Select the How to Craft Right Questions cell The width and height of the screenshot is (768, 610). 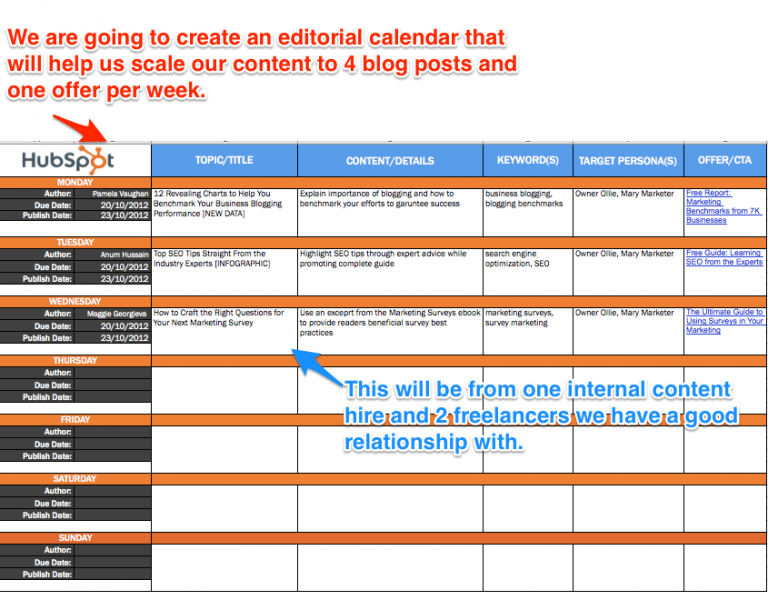pyautogui.click(x=224, y=331)
